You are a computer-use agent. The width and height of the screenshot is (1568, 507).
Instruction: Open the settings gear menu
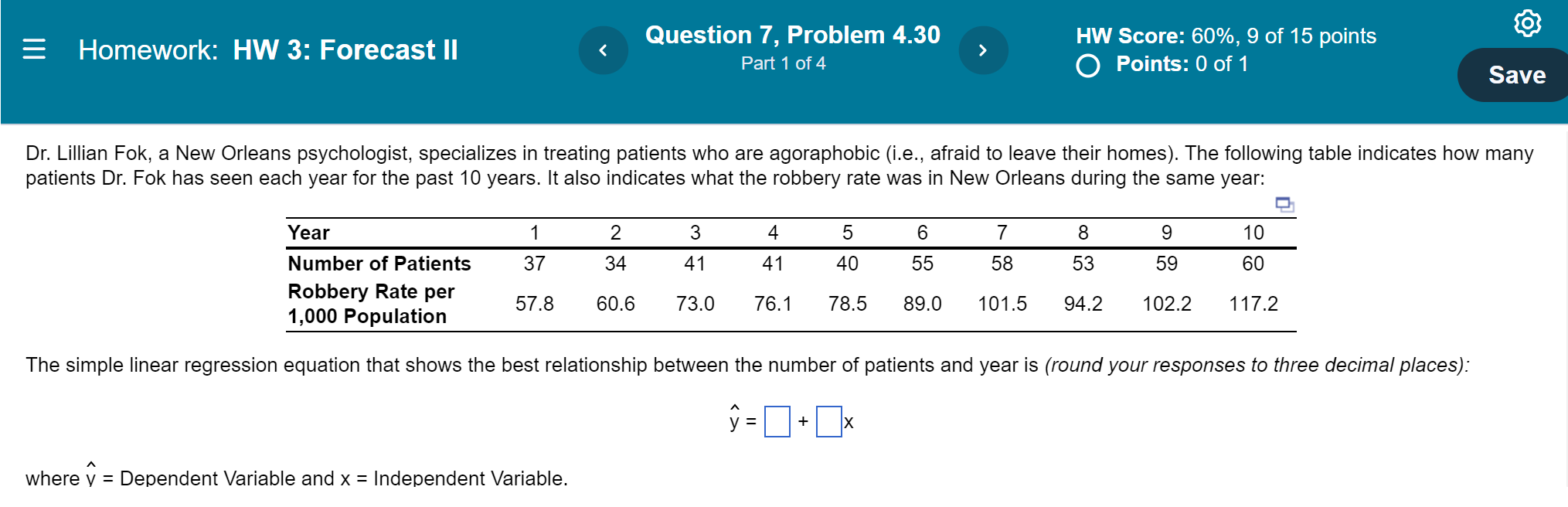click(x=1528, y=23)
